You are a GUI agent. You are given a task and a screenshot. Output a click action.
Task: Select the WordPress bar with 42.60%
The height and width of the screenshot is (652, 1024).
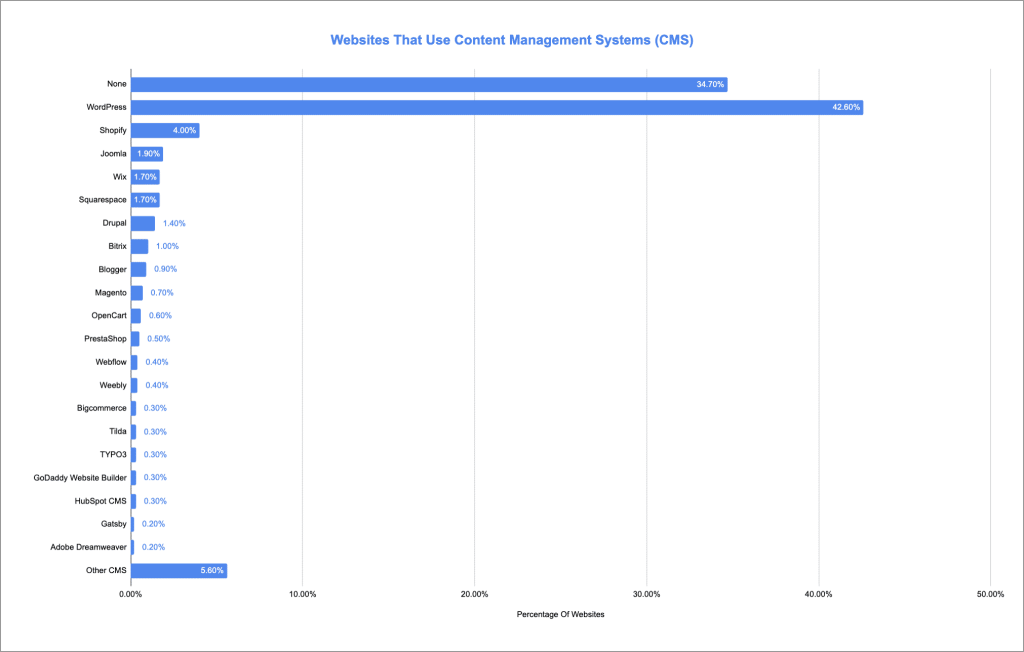[x=497, y=107]
